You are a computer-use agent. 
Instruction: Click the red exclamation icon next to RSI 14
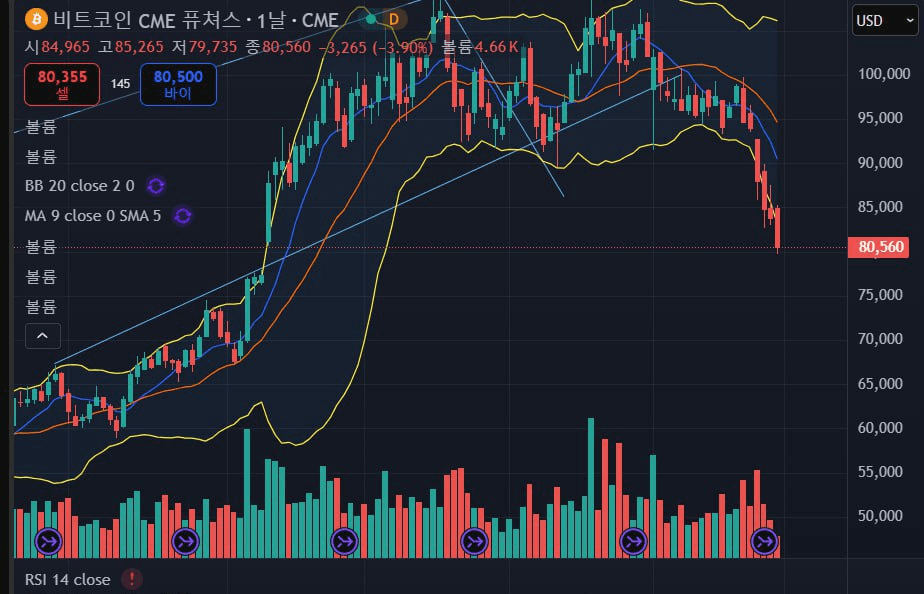(132, 579)
